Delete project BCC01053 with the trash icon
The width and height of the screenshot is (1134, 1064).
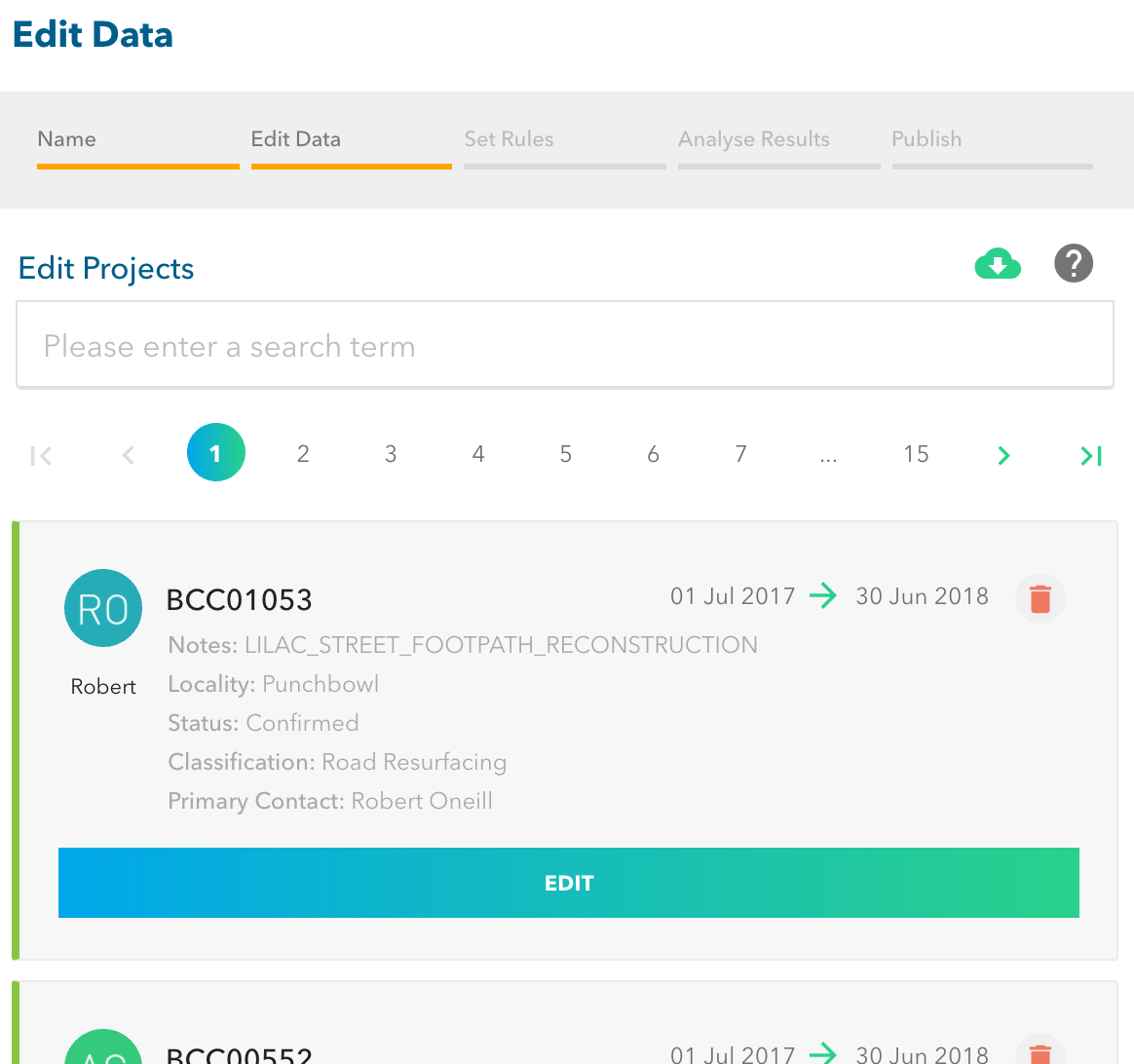[1039, 598]
